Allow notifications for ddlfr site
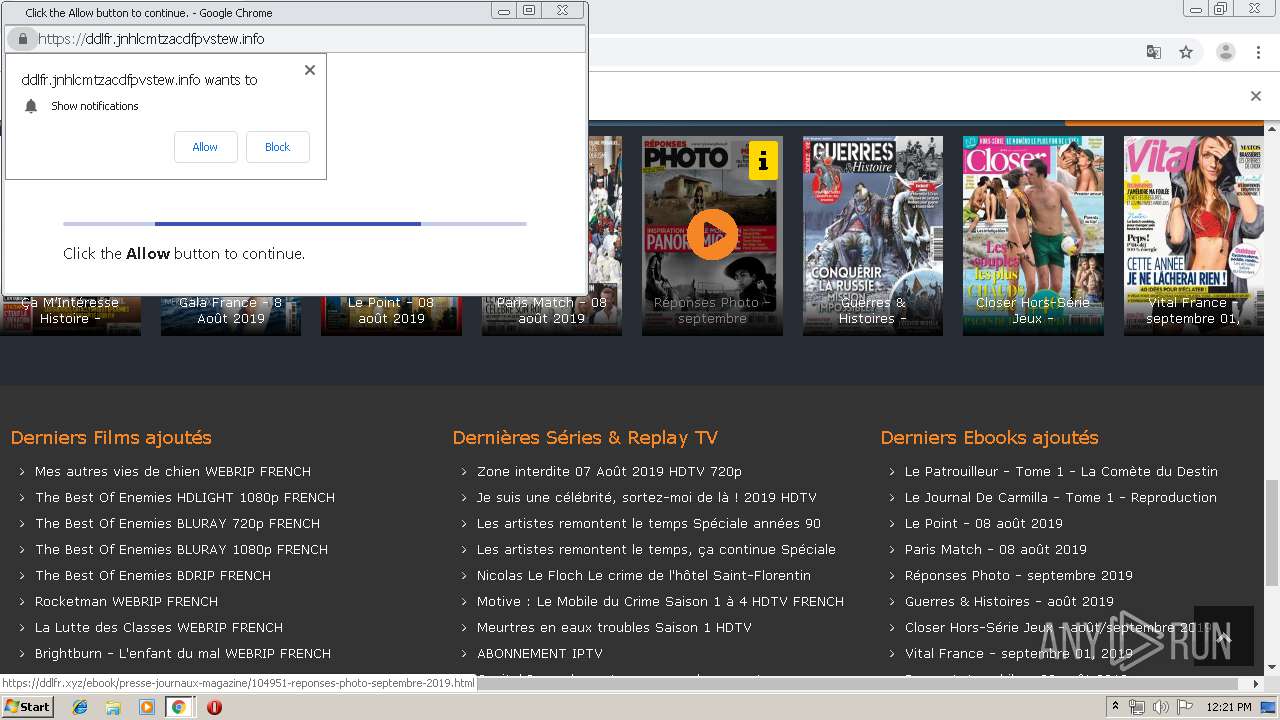Screen dimensions: 1280x720 205,147
